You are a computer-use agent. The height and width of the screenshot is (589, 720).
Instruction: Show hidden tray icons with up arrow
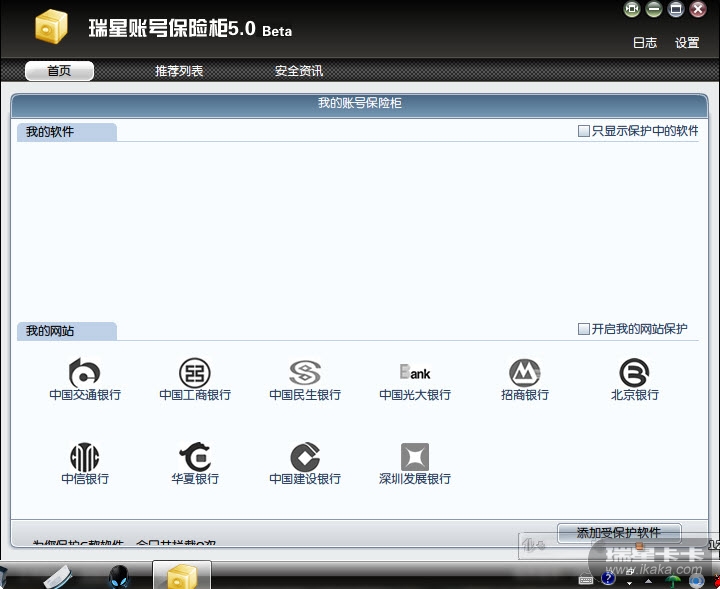648,581
